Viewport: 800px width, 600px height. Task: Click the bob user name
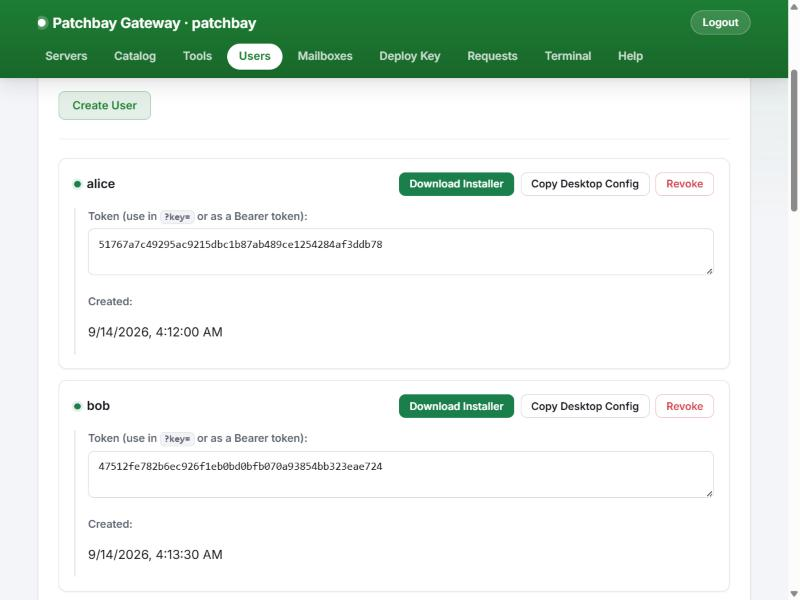click(x=98, y=406)
